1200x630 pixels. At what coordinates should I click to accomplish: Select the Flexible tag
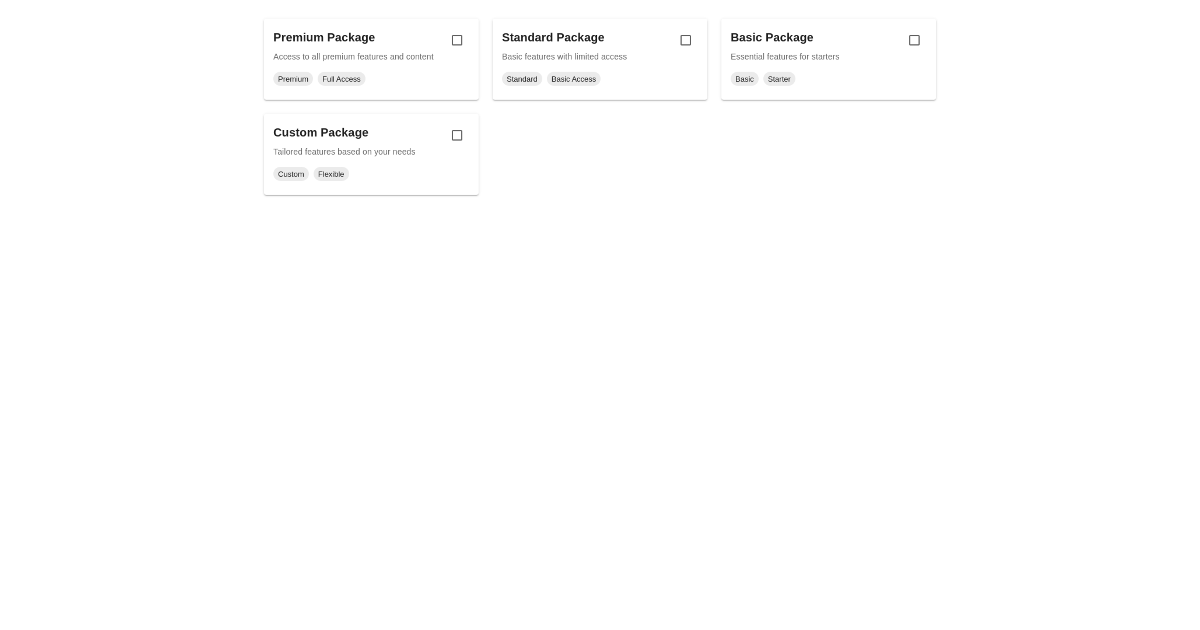point(331,174)
